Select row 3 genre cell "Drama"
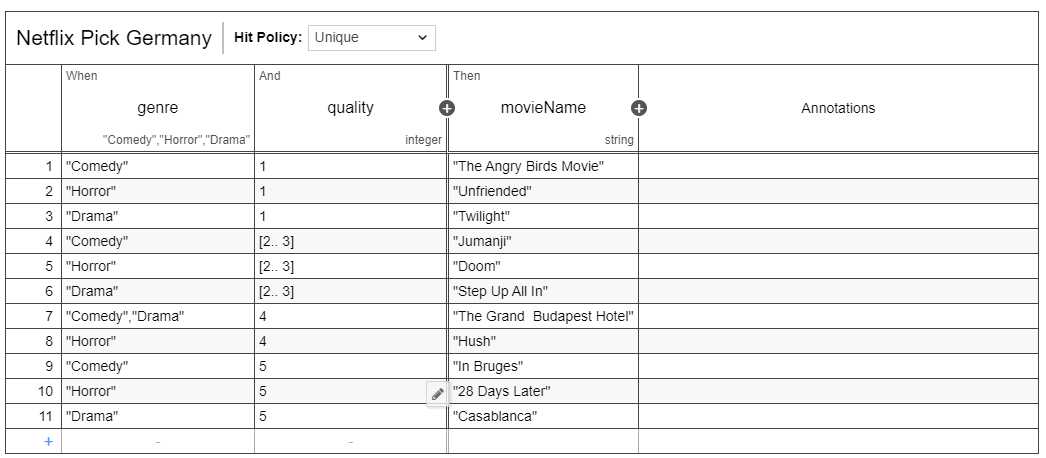Viewport: 1046px width, 458px height. click(x=157, y=217)
